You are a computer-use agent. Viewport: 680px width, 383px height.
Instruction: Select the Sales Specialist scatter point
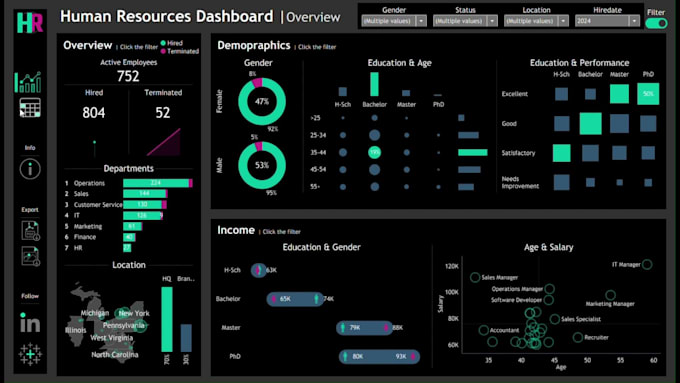point(555,319)
